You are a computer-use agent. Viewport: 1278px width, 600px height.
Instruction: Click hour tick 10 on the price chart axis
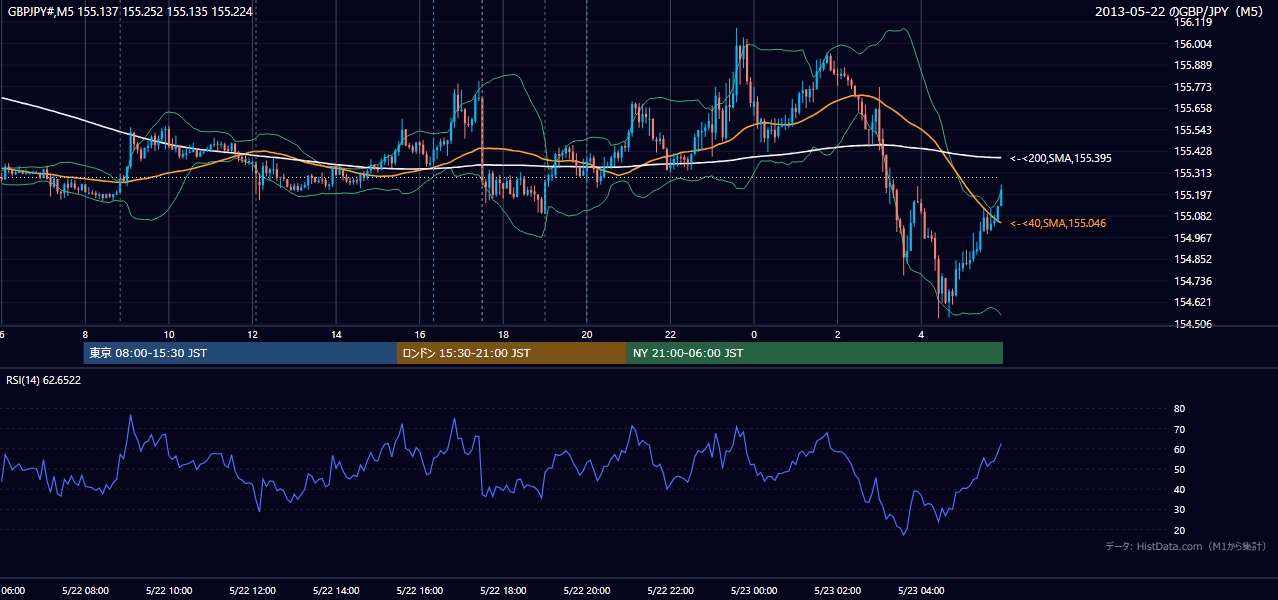pos(169,334)
